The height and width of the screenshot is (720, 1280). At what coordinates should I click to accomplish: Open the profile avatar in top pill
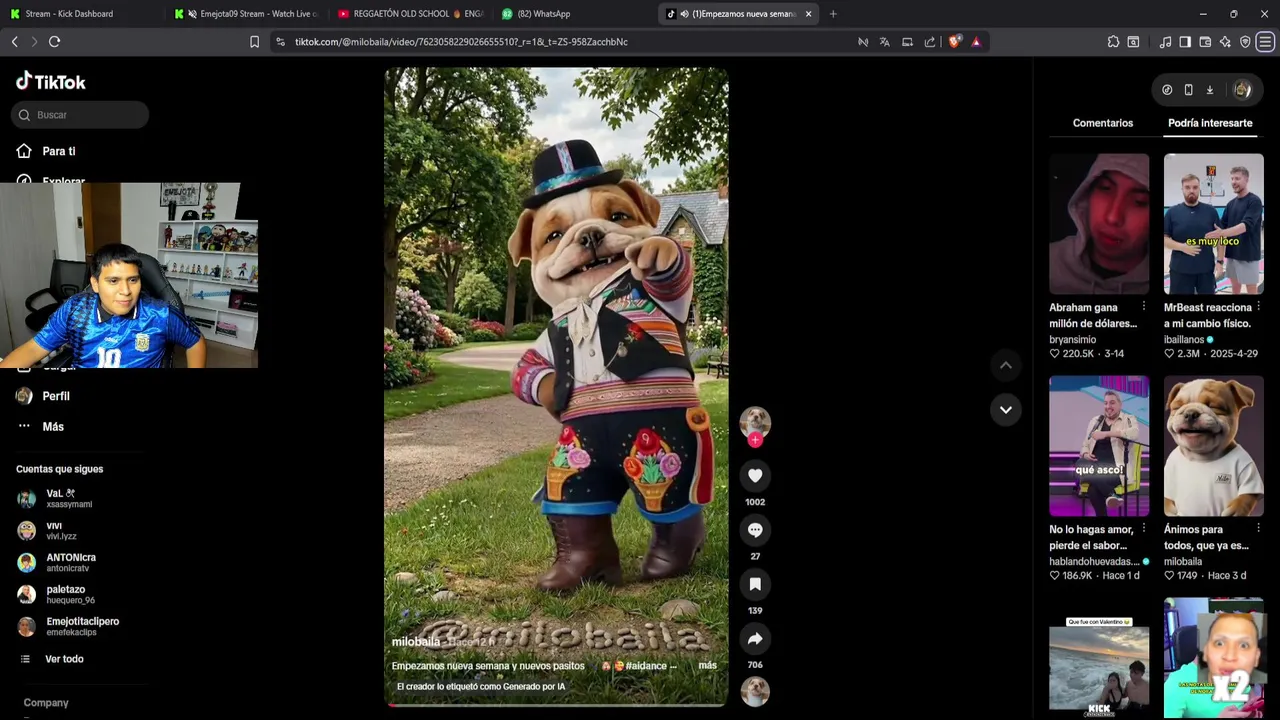tap(1242, 90)
